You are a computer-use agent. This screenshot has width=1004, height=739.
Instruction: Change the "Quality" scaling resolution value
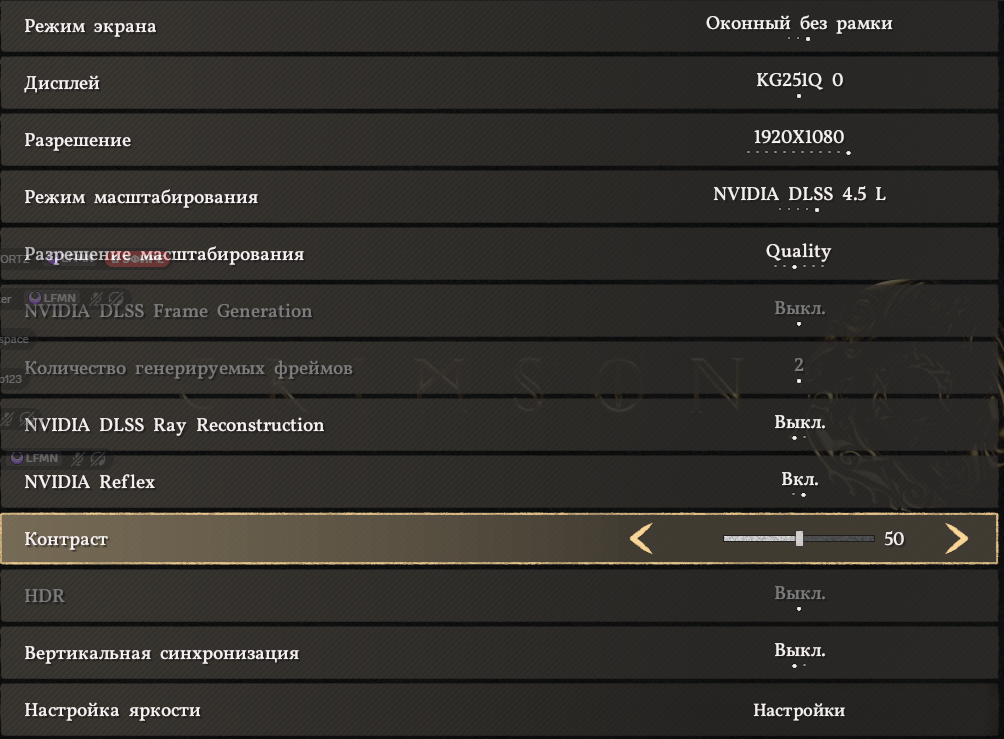798,252
